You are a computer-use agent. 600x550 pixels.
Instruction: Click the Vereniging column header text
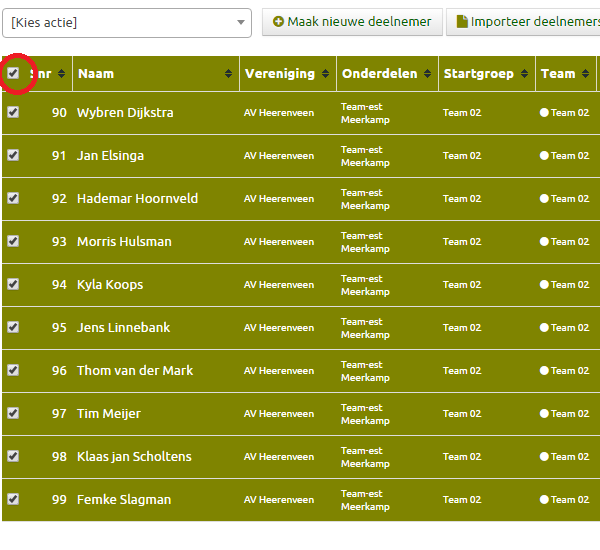coord(280,74)
